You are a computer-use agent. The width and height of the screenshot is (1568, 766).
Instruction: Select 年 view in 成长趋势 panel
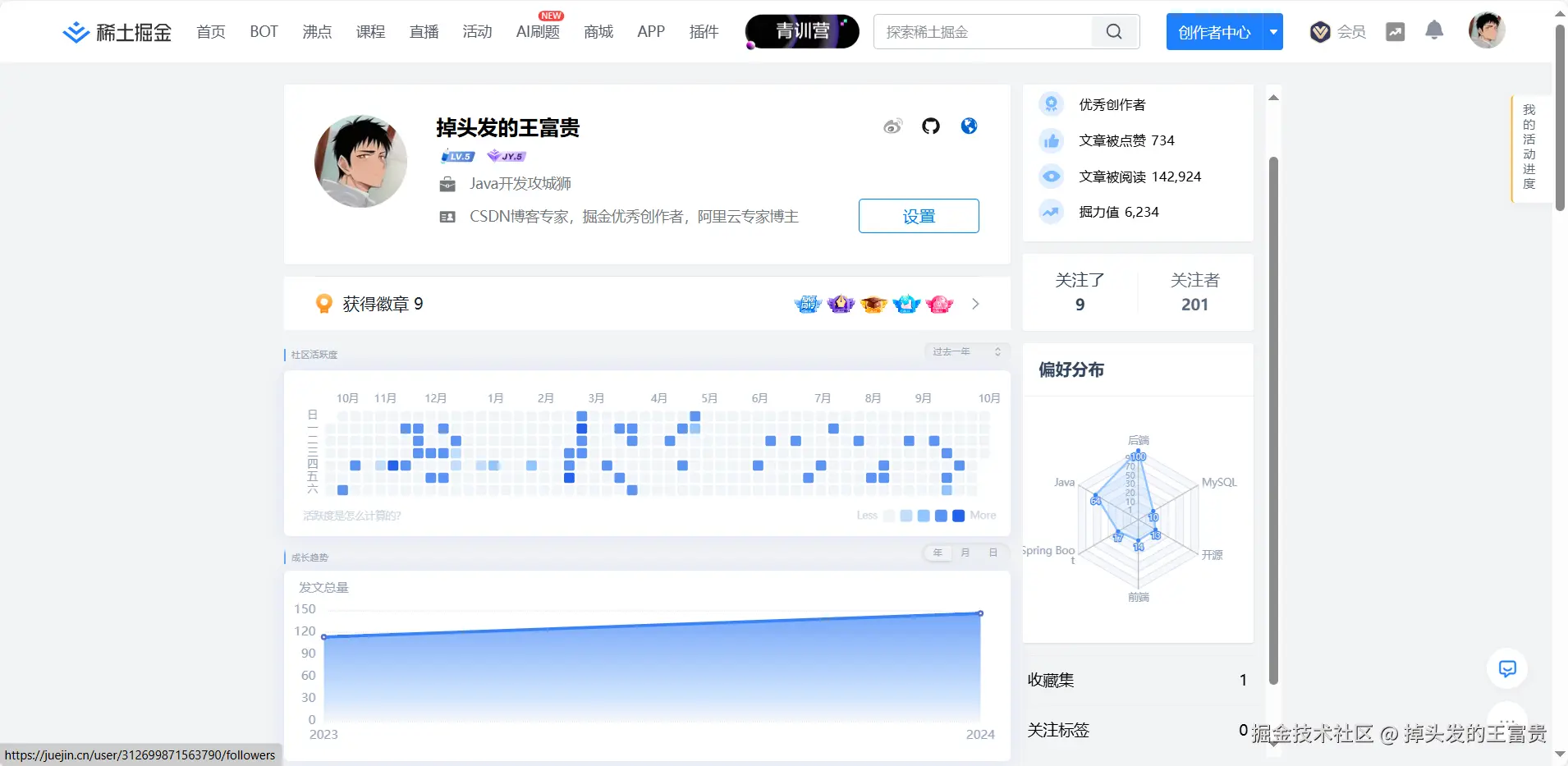938,553
